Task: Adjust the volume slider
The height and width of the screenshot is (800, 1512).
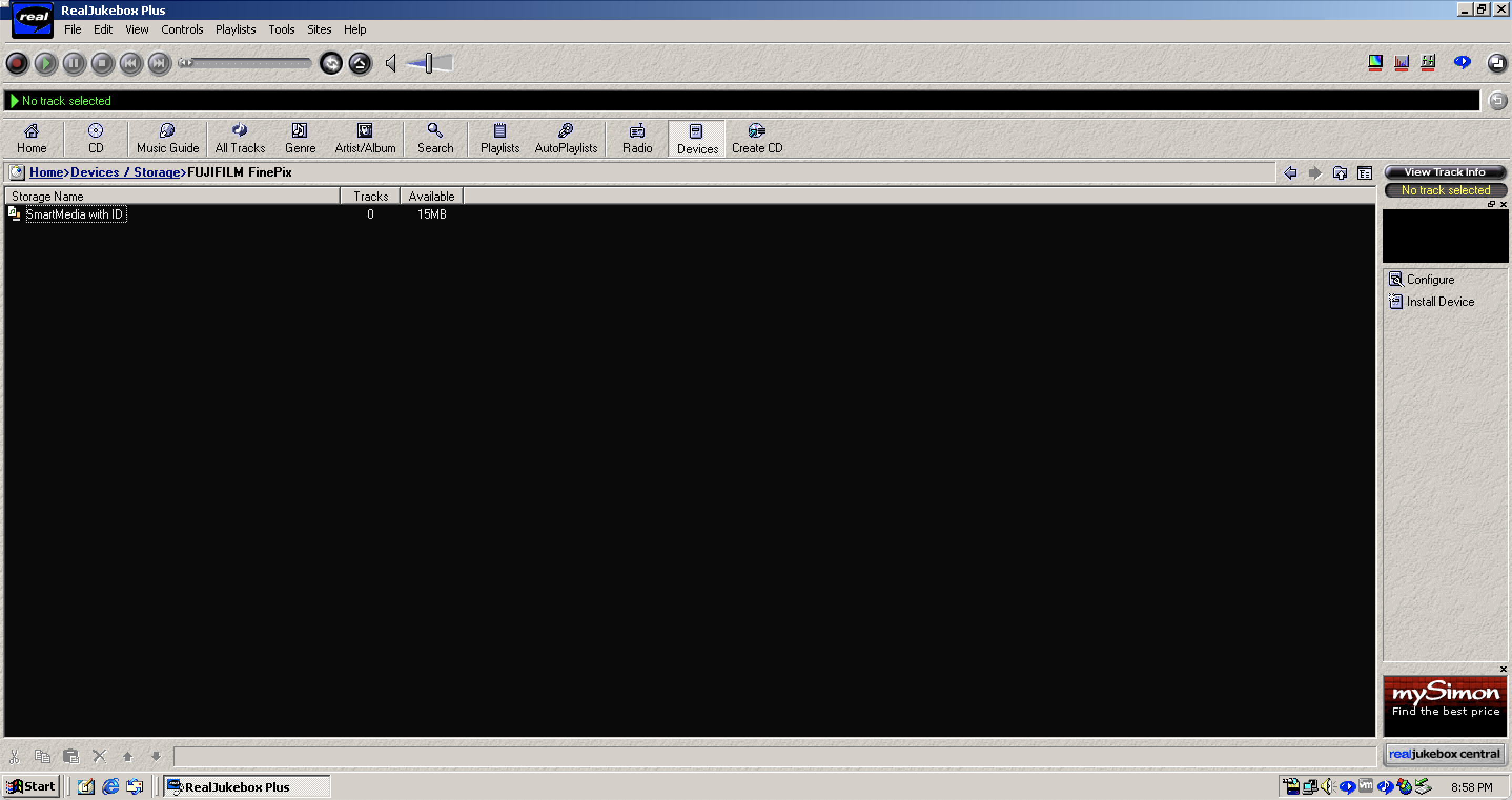Action: pyautogui.click(x=429, y=63)
